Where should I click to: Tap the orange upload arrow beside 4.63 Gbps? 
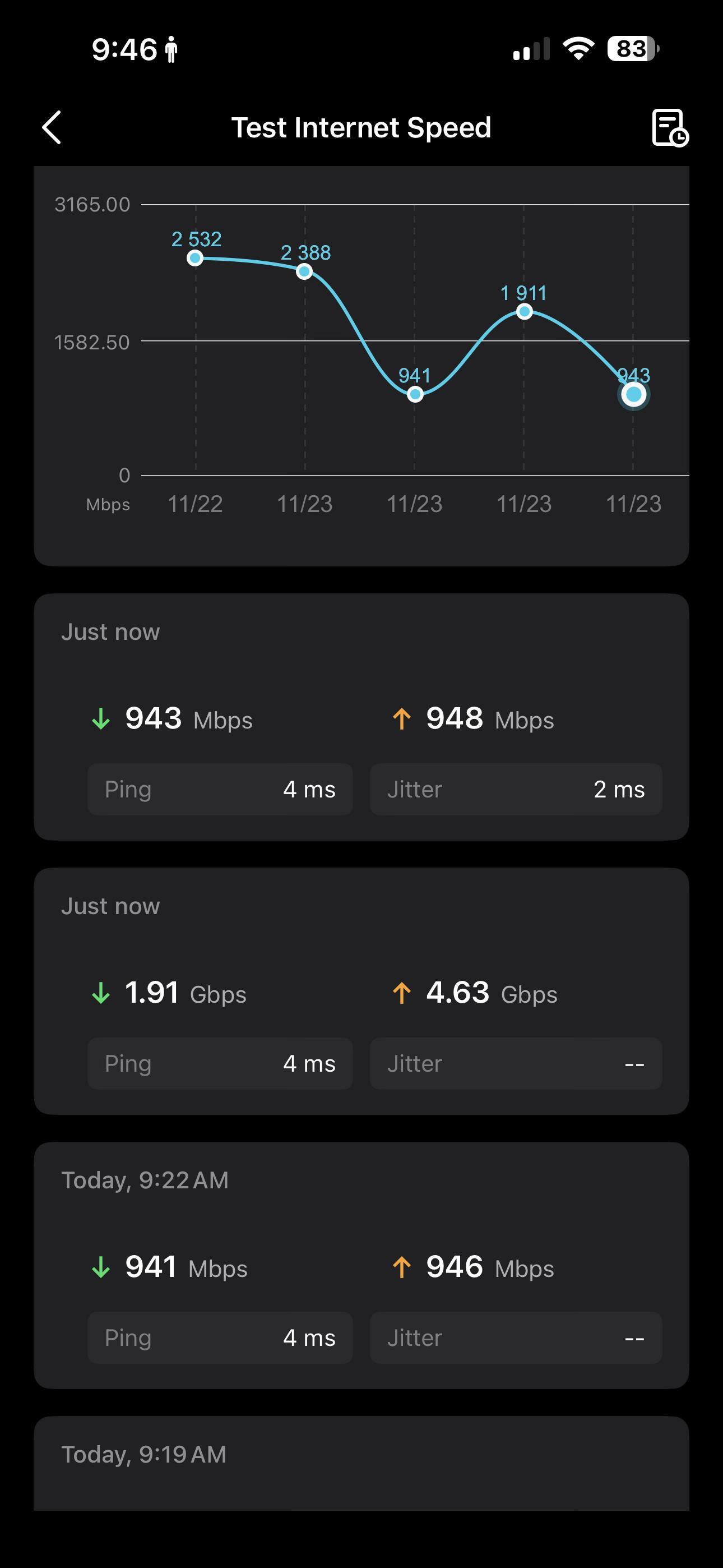[x=402, y=993]
